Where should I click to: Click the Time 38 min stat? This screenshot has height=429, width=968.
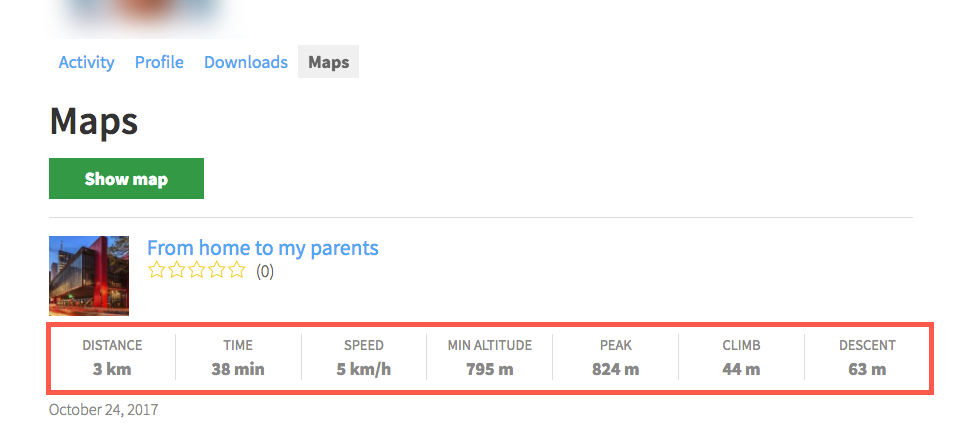pos(238,357)
